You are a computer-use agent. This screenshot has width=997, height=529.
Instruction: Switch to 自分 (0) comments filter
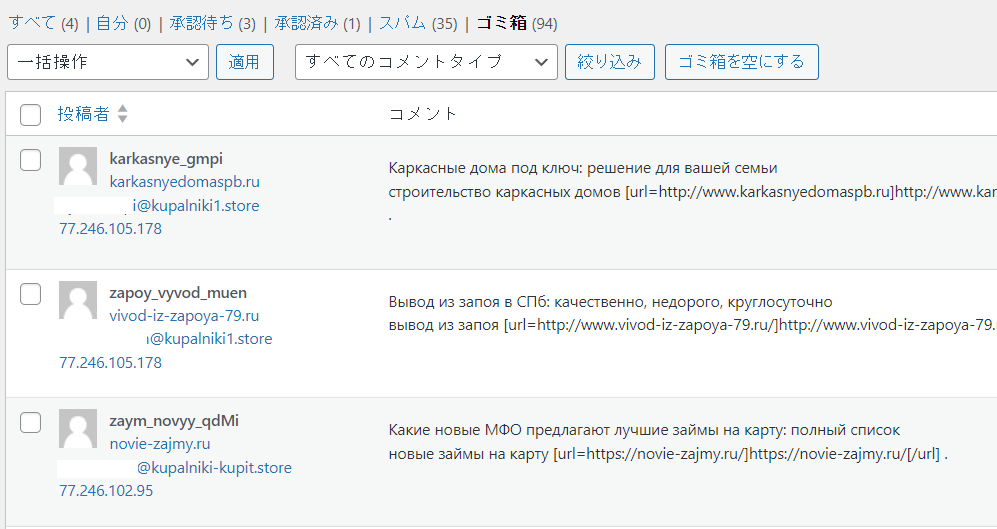(123, 24)
